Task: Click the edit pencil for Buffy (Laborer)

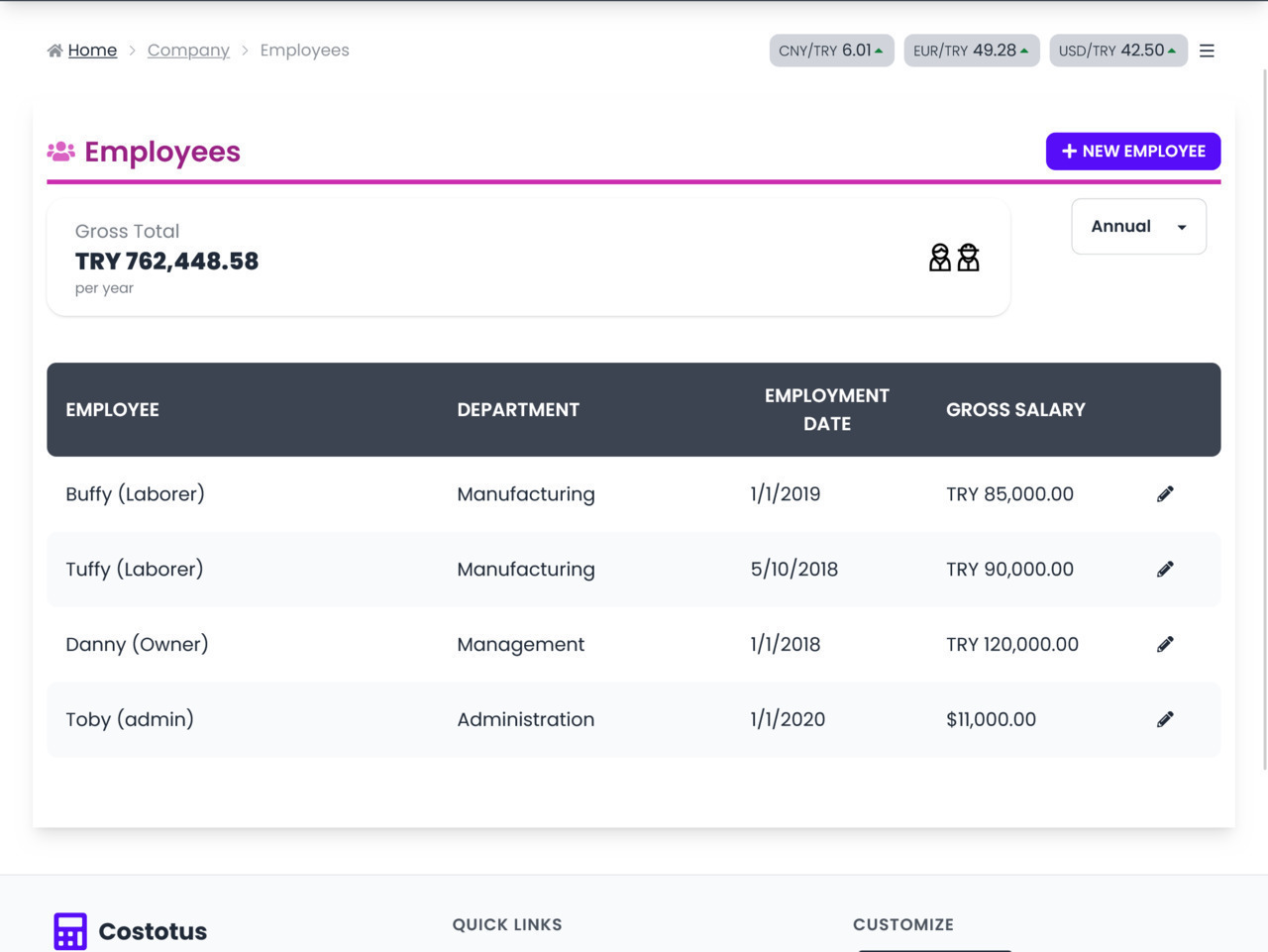Action: click(1165, 494)
